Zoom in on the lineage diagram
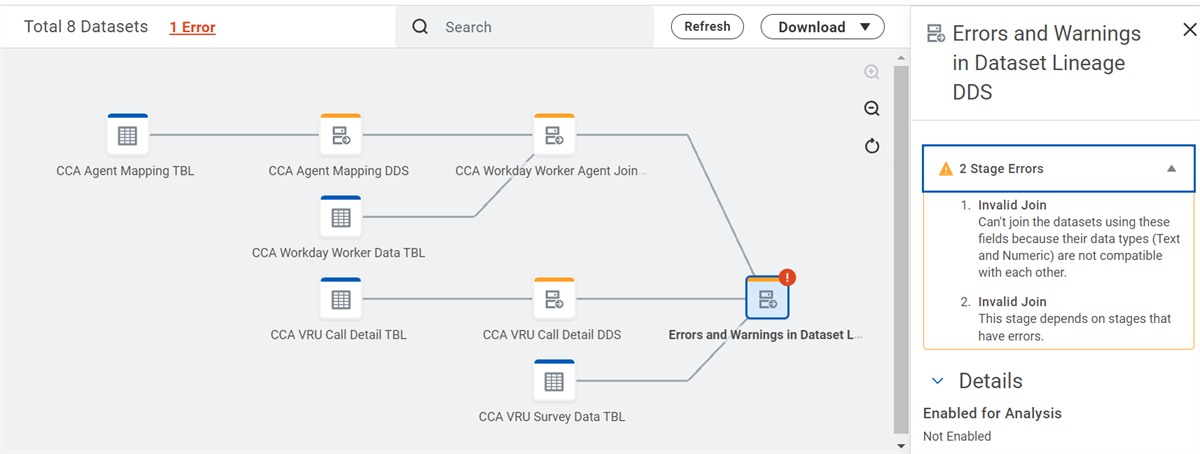 pos(872,72)
